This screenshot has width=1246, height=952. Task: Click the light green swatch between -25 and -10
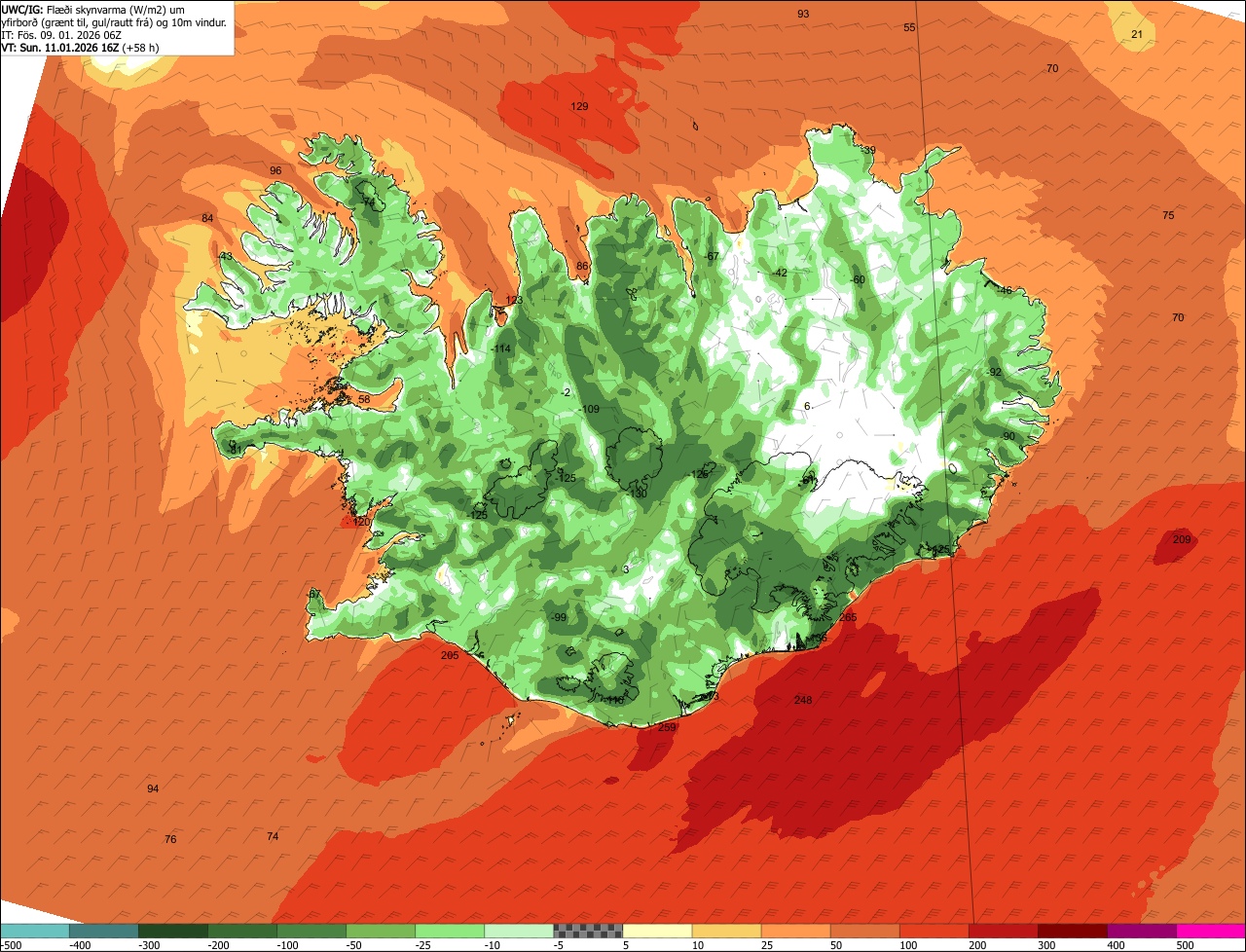(450, 931)
